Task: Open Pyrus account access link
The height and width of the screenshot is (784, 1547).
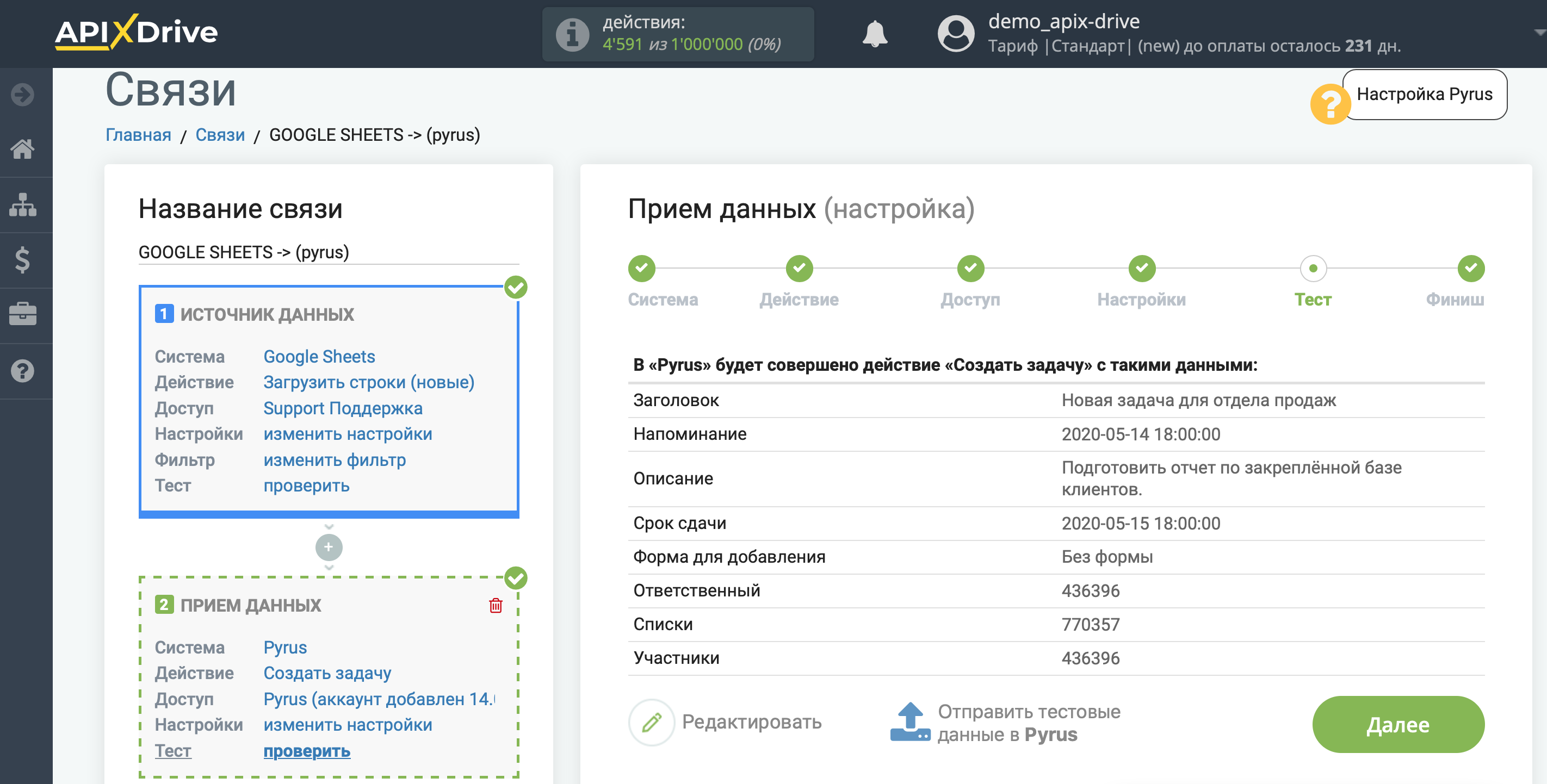Action: tap(380, 699)
